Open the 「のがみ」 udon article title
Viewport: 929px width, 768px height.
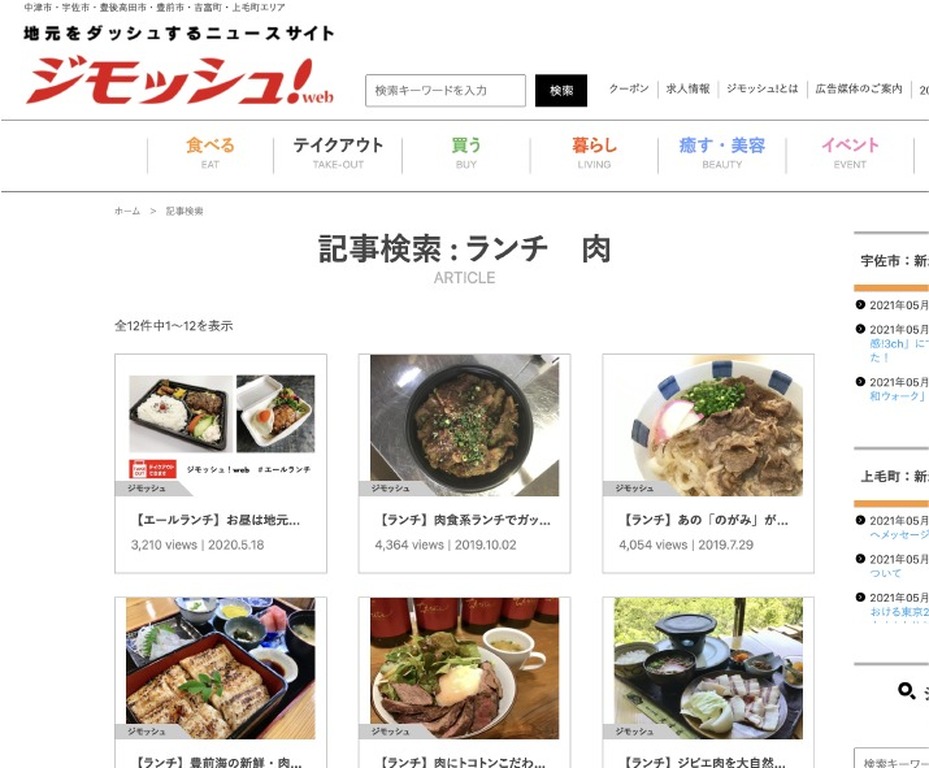(703, 520)
